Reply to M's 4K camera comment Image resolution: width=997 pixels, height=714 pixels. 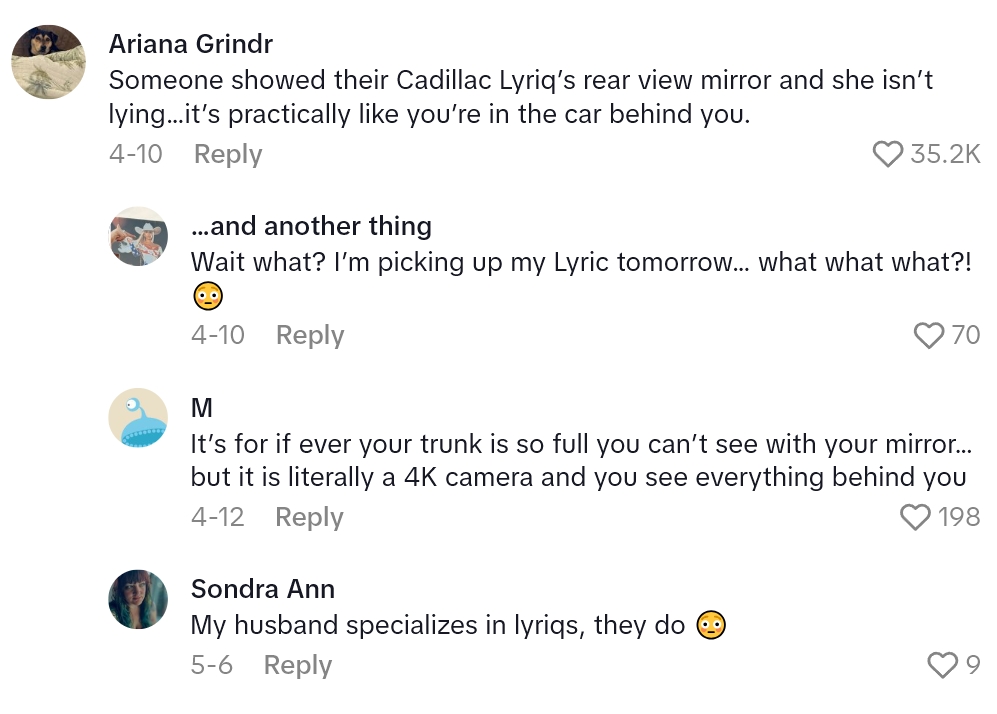coord(309,517)
